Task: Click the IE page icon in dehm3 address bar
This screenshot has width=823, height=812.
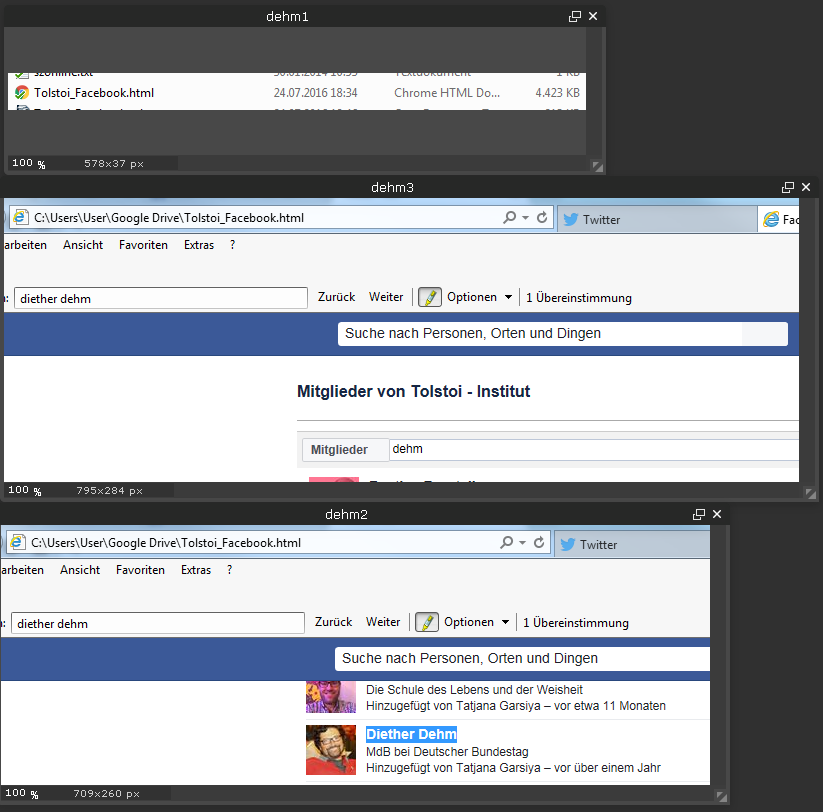Action: [21, 217]
